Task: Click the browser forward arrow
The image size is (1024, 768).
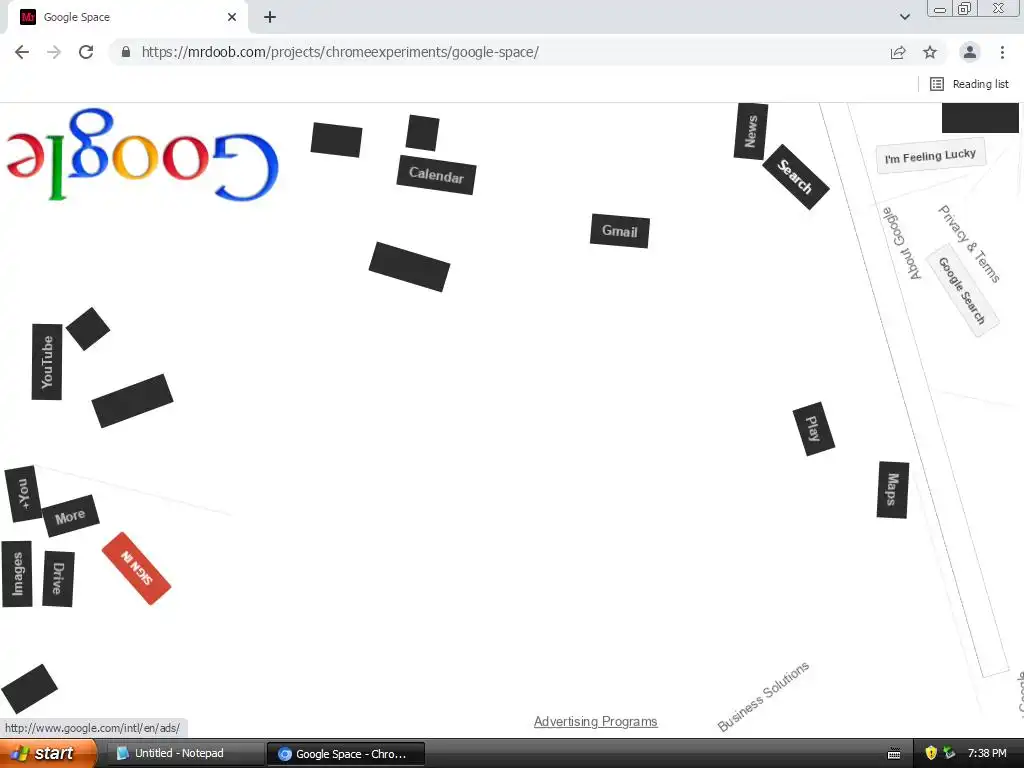Action: point(54,52)
